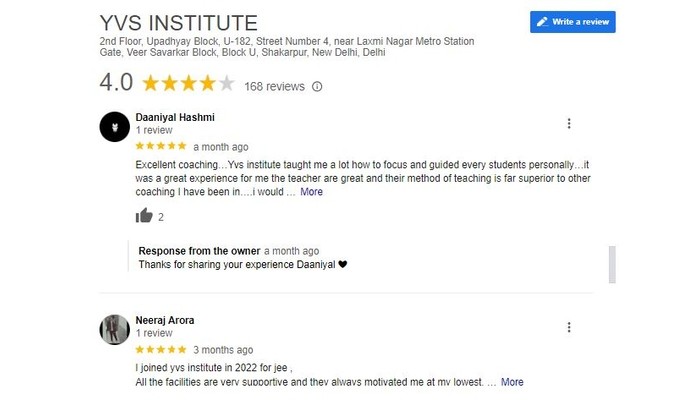Click the 'Response from the owner' heading
700x400 pixels.
(199, 251)
